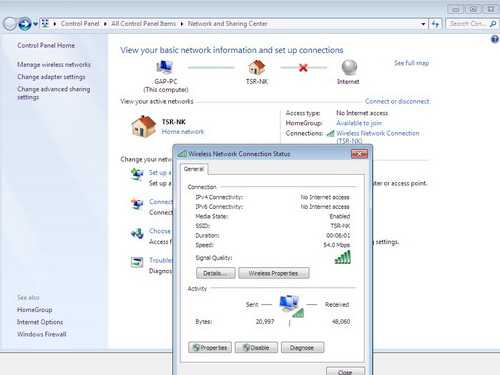500x375 pixels.
Task: Click the TSR-NK house icon in network map
Action: [257, 67]
